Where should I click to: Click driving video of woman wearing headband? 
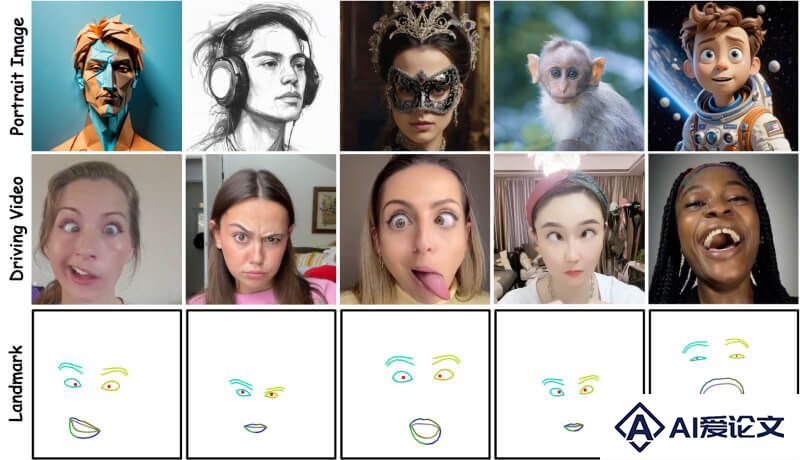click(569, 229)
